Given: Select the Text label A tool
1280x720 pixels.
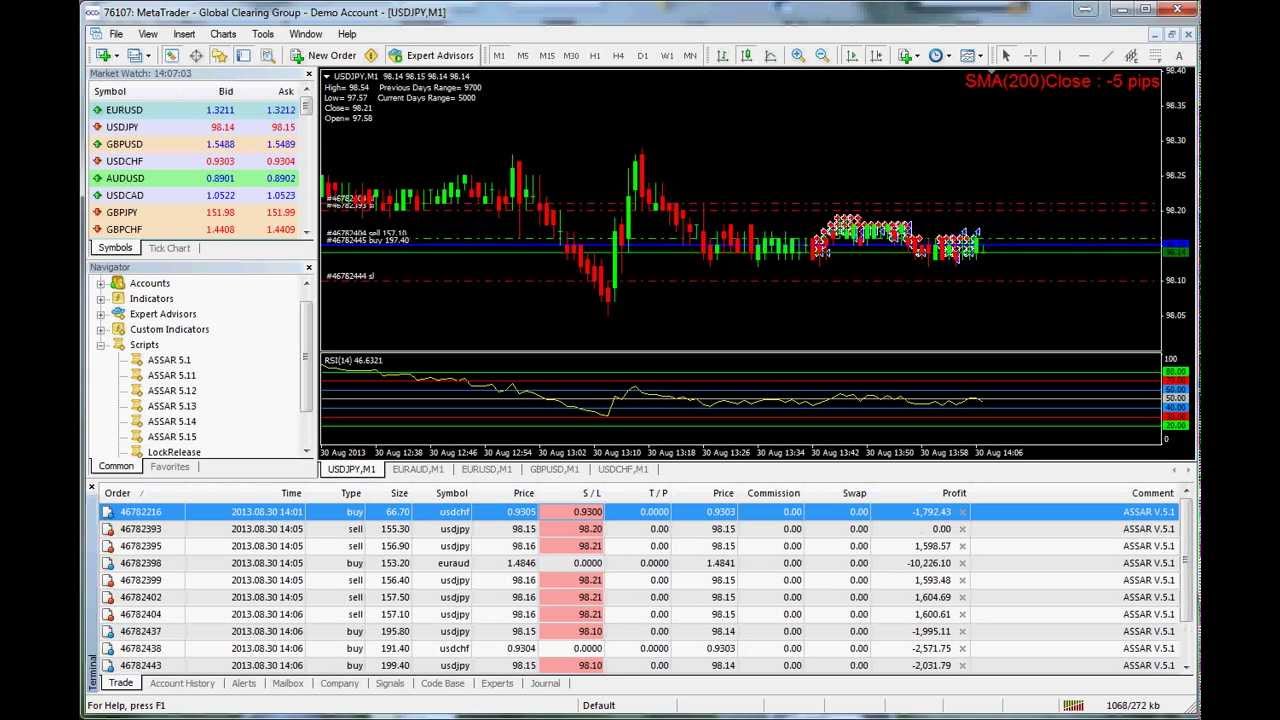Looking at the screenshot, I should click(x=1179, y=56).
